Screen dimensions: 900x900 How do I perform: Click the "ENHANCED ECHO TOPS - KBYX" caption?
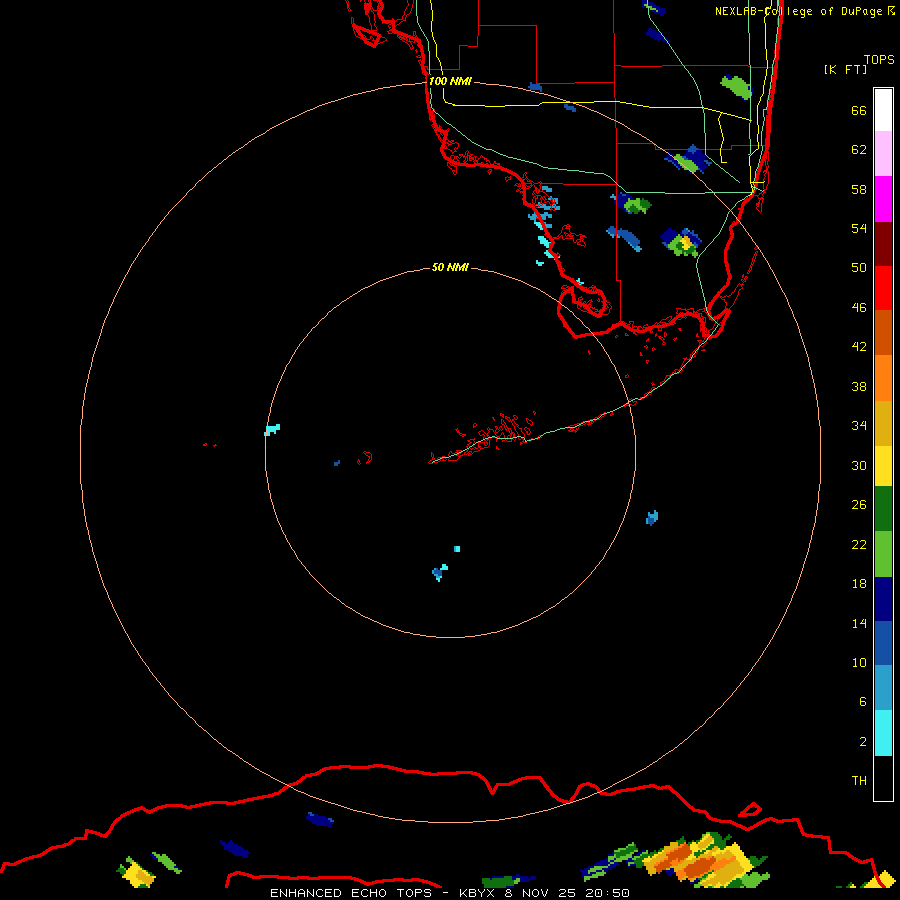tap(385, 893)
